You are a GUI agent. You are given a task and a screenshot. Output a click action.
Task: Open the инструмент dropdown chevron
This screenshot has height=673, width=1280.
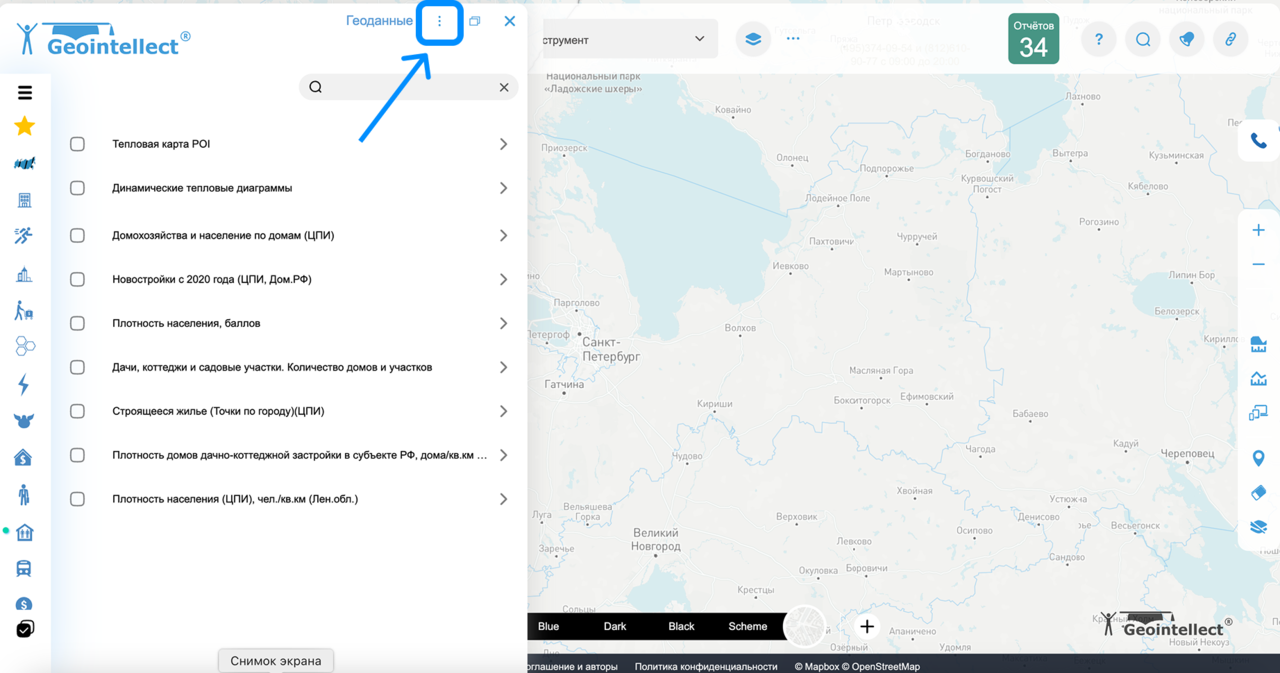point(699,38)
